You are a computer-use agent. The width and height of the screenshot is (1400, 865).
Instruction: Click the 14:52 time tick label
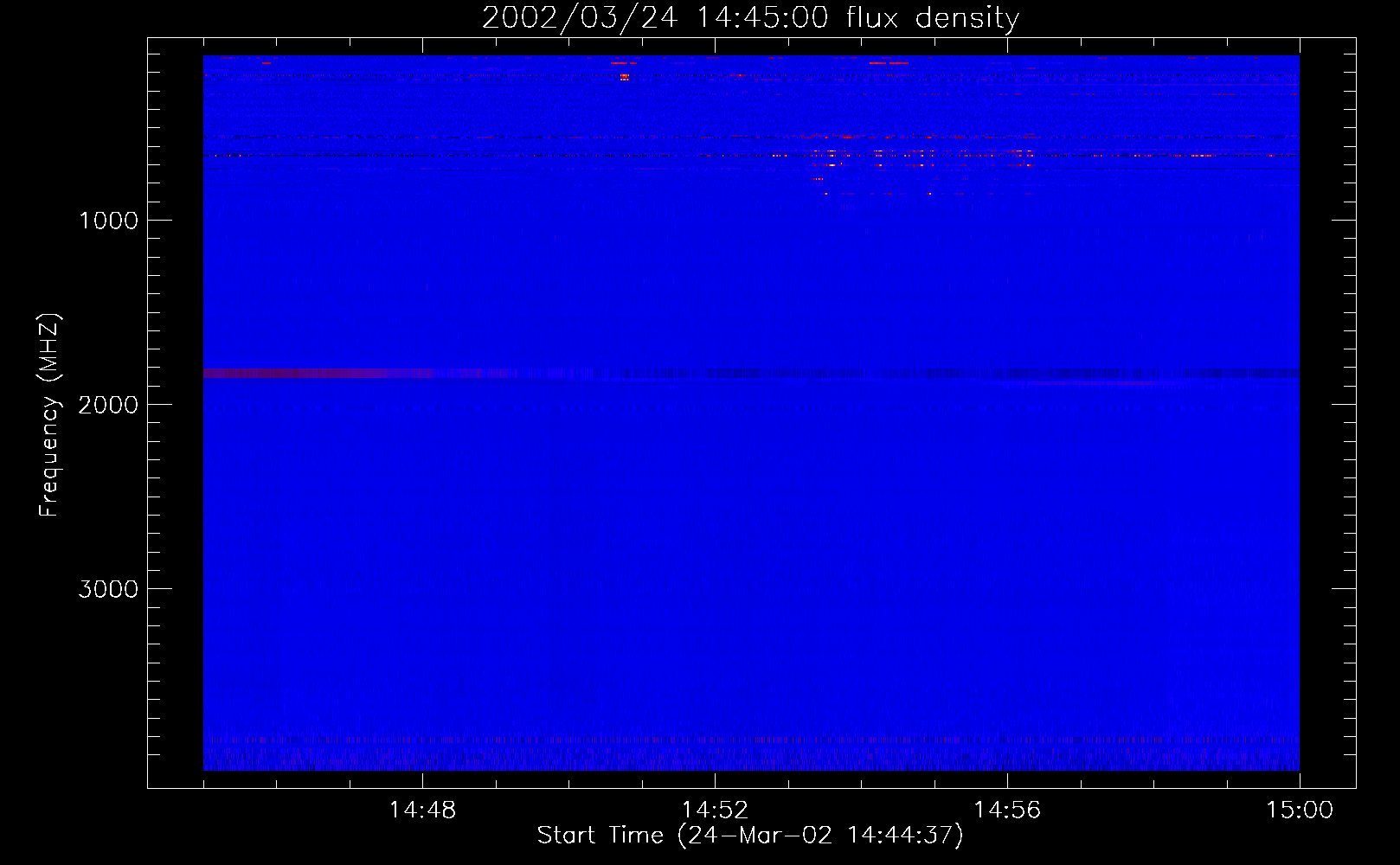[715, 811]
